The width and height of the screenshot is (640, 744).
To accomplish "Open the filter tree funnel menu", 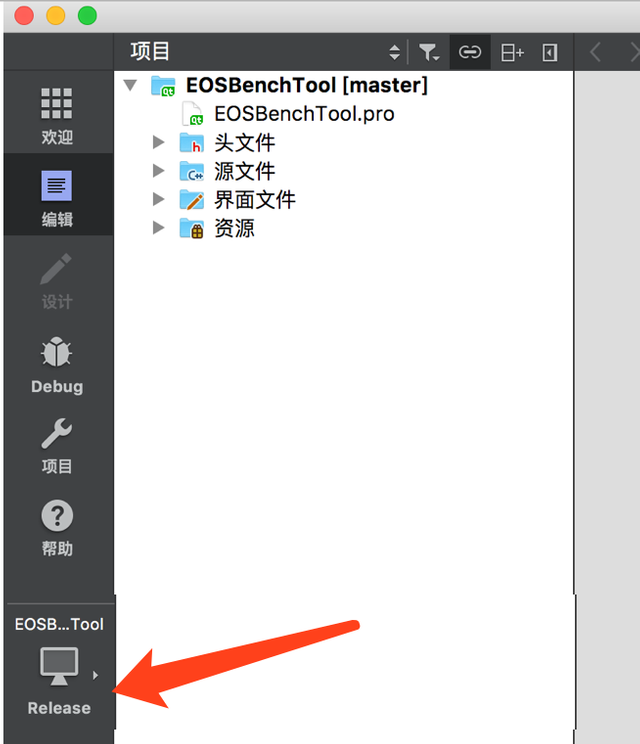I will point(429,52).
